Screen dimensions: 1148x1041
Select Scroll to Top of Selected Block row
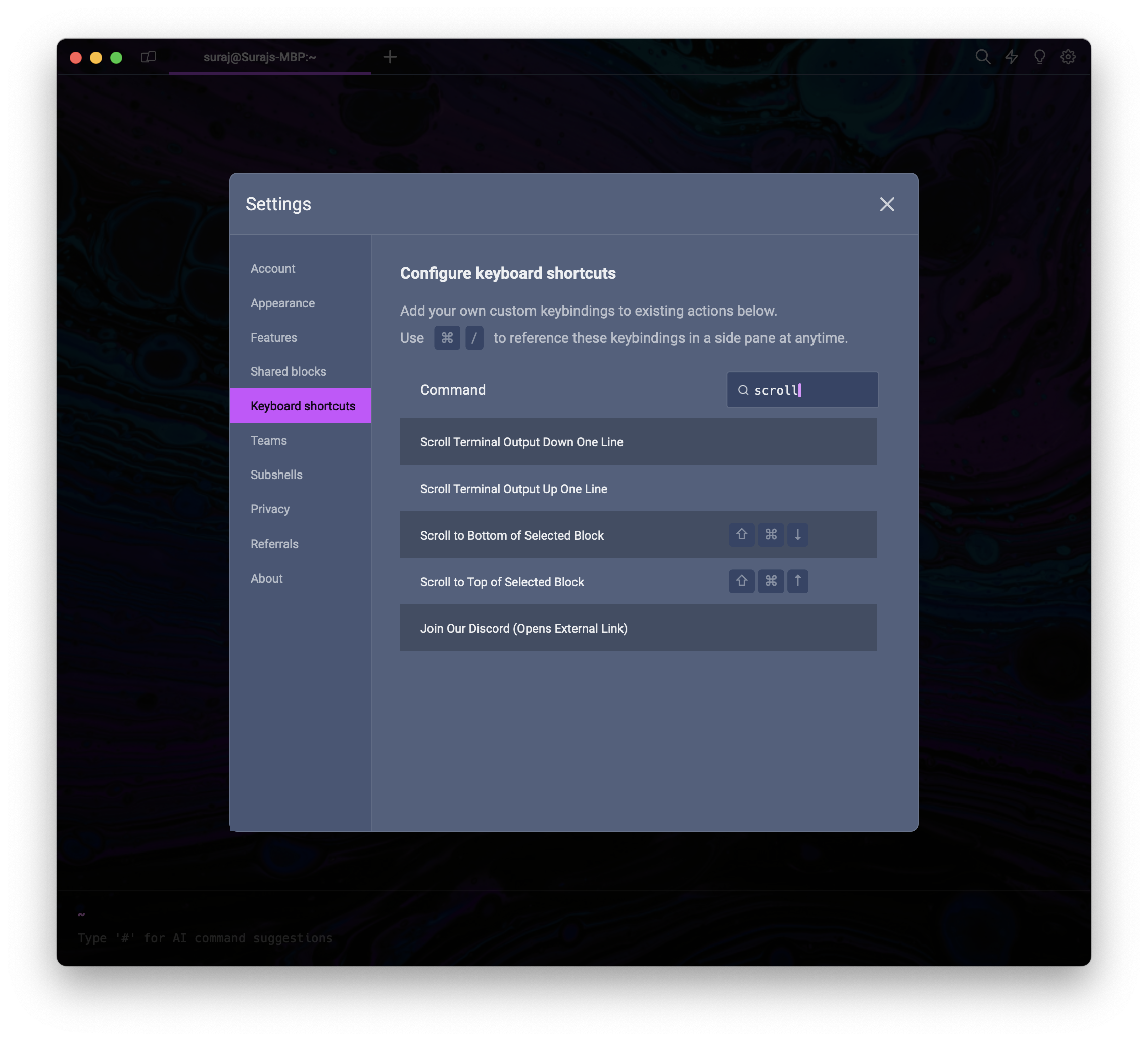[x=638, y=582]
